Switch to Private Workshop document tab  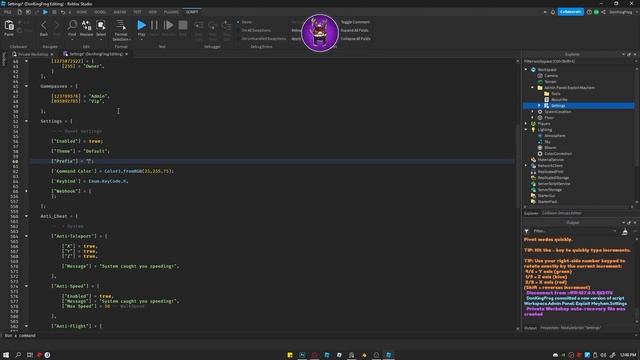(33, 54)
